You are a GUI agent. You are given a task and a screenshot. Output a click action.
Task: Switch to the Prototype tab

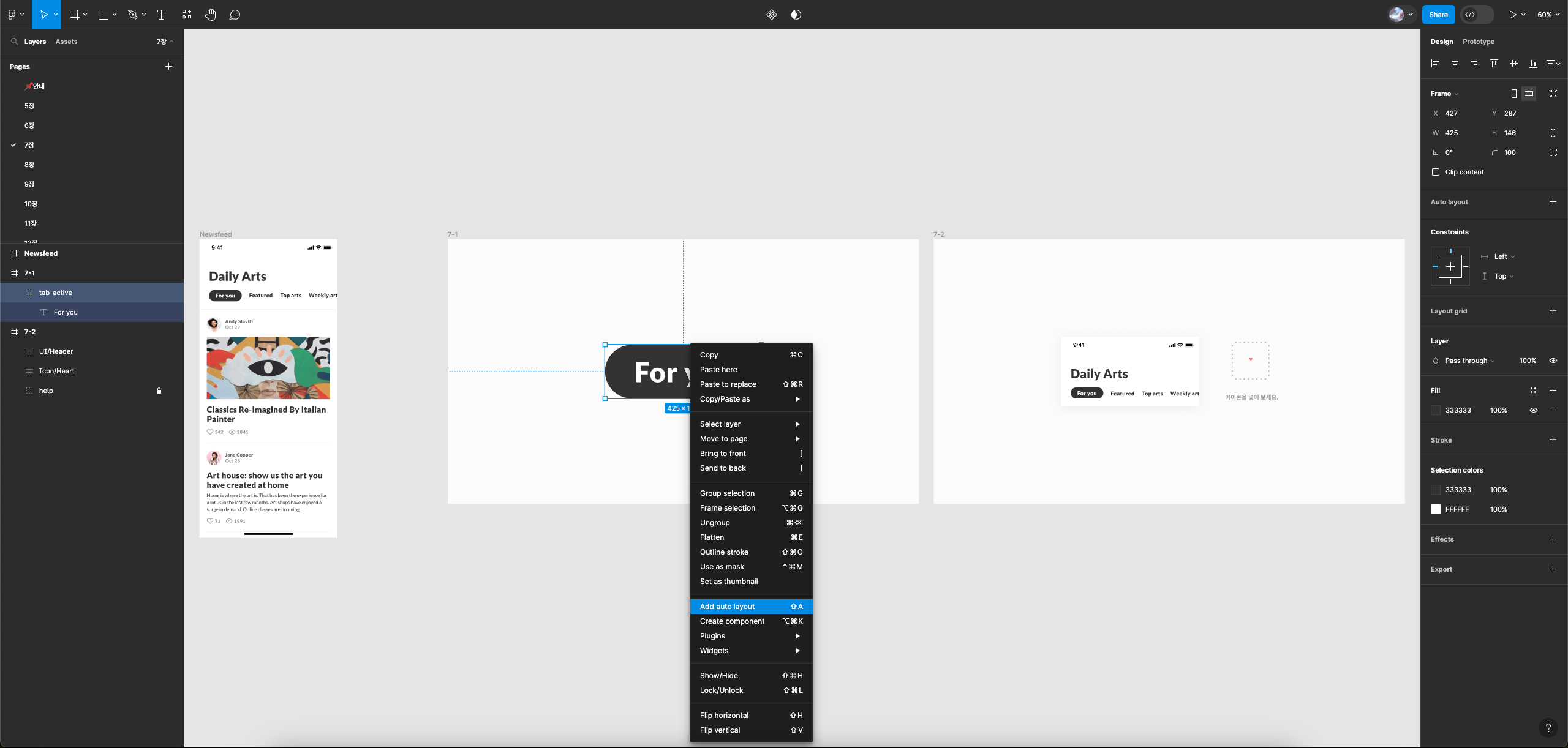(1478, 42)
